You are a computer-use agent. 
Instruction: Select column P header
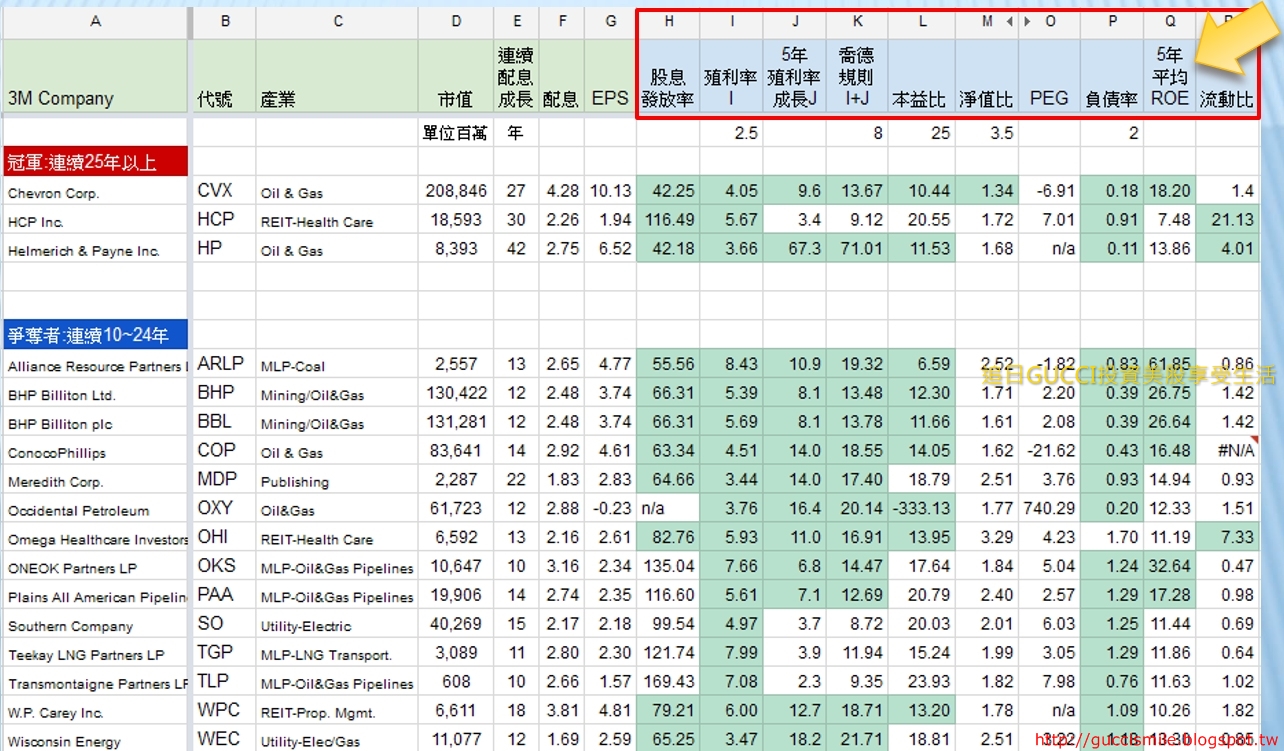point(1112,21)
